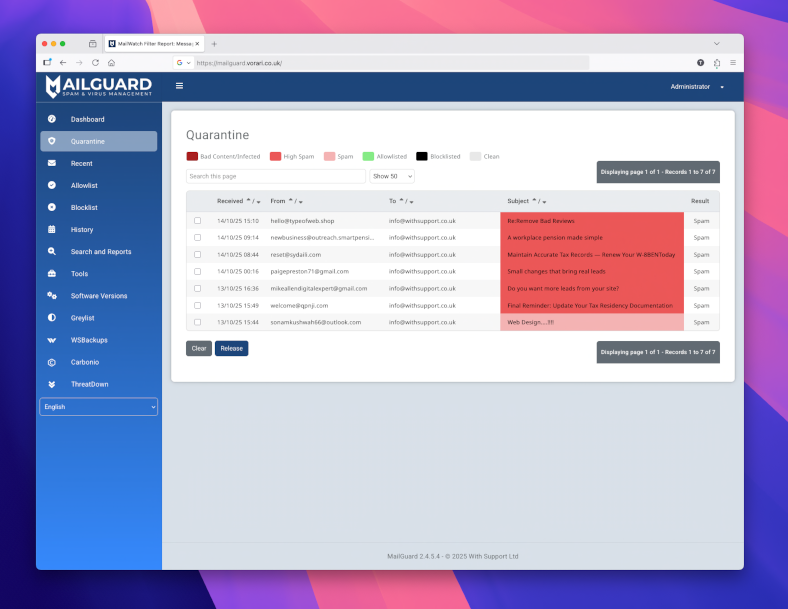Image resolution: width=788 pixels, height=609 pixels.
Task: Tick the checkbox for sonamkushwah66@outlook.com row
Action: point(197,322)
